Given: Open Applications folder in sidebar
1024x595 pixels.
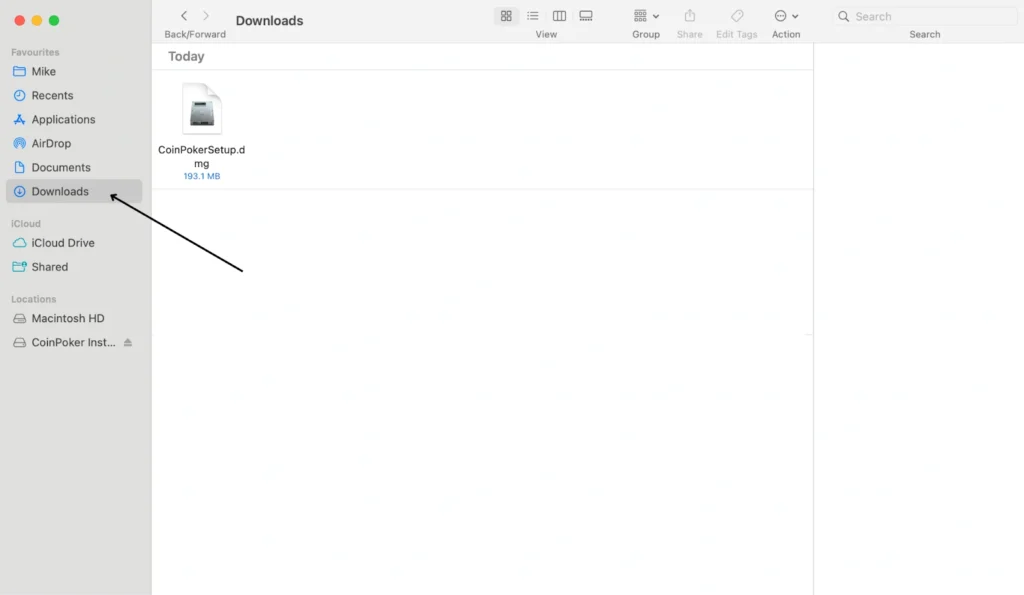Looking at the screenshot, I should click(x=63, y=120).
